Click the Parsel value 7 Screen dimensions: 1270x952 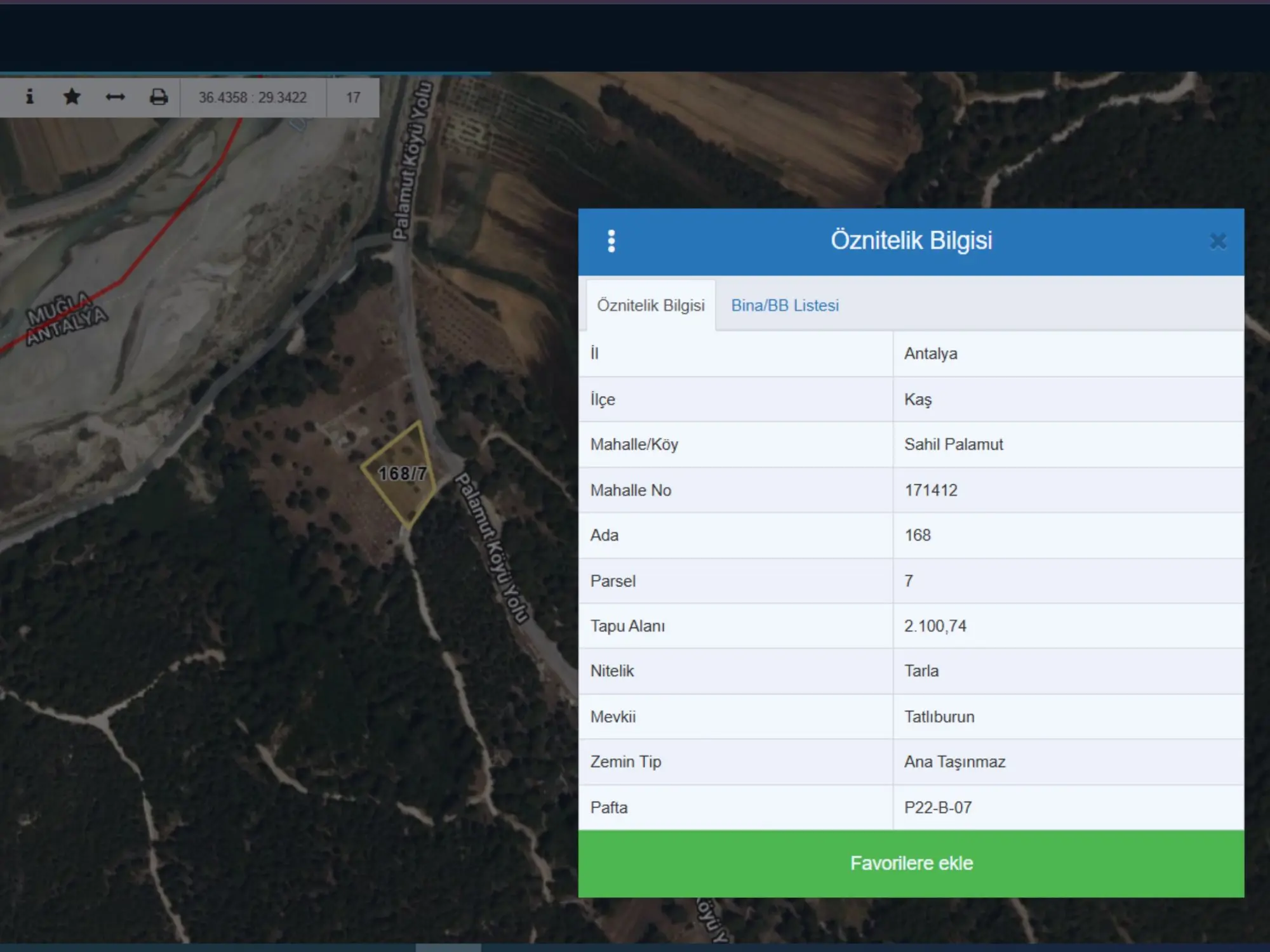click(x=909, y=581)
